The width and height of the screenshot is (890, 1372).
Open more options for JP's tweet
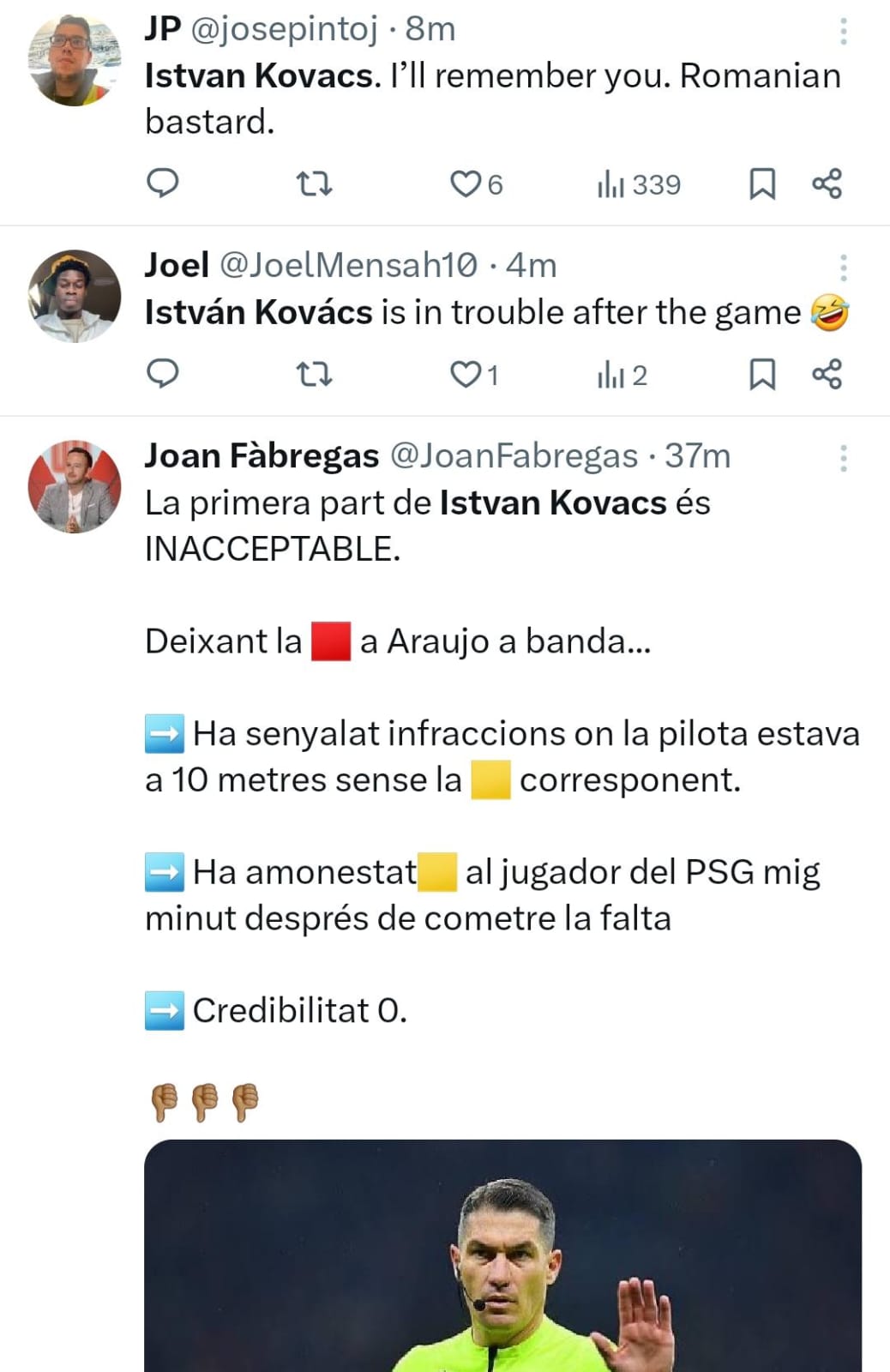click(844, 31)
